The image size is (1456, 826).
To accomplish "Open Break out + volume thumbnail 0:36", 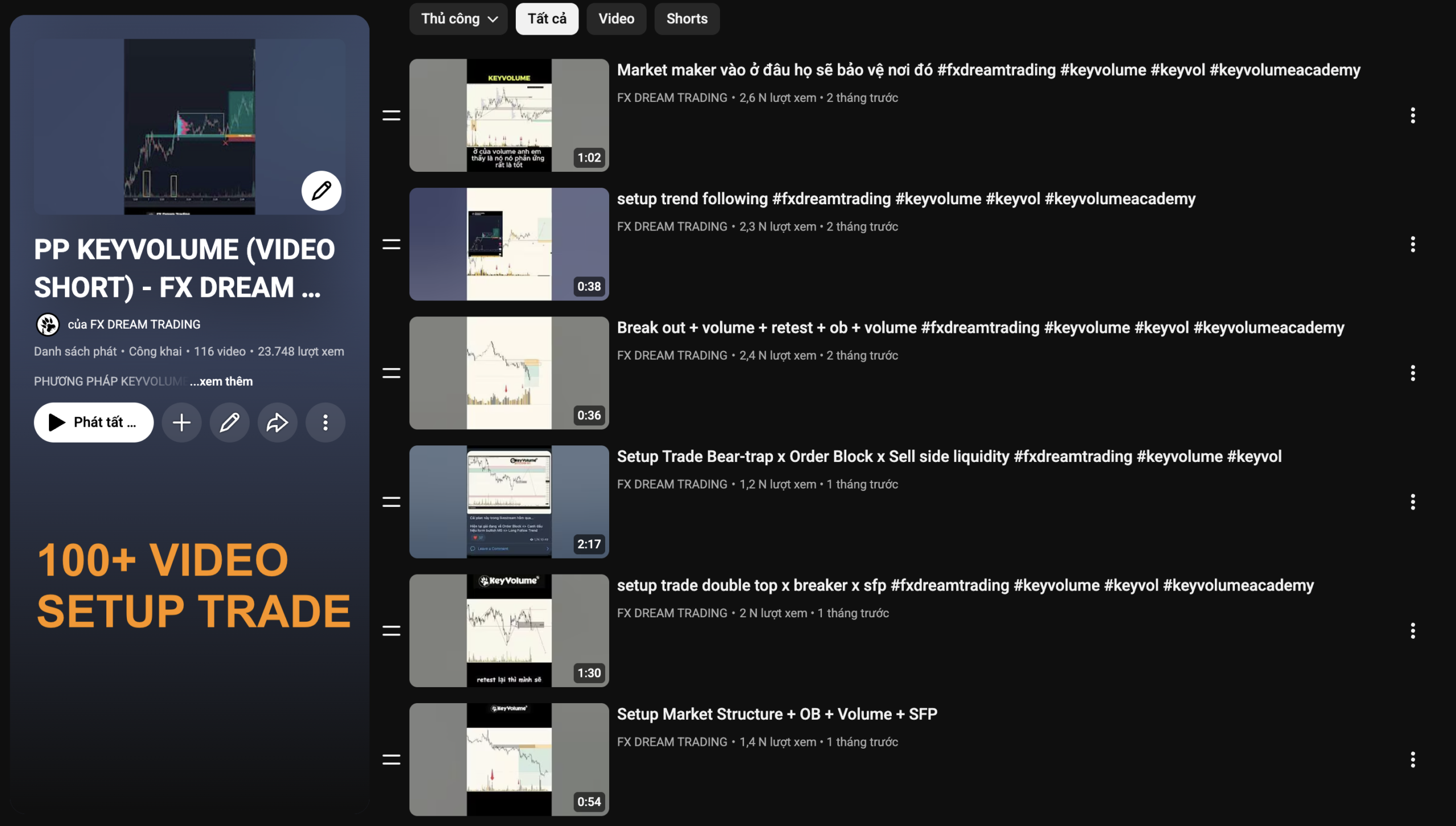I will click(509, 373).
